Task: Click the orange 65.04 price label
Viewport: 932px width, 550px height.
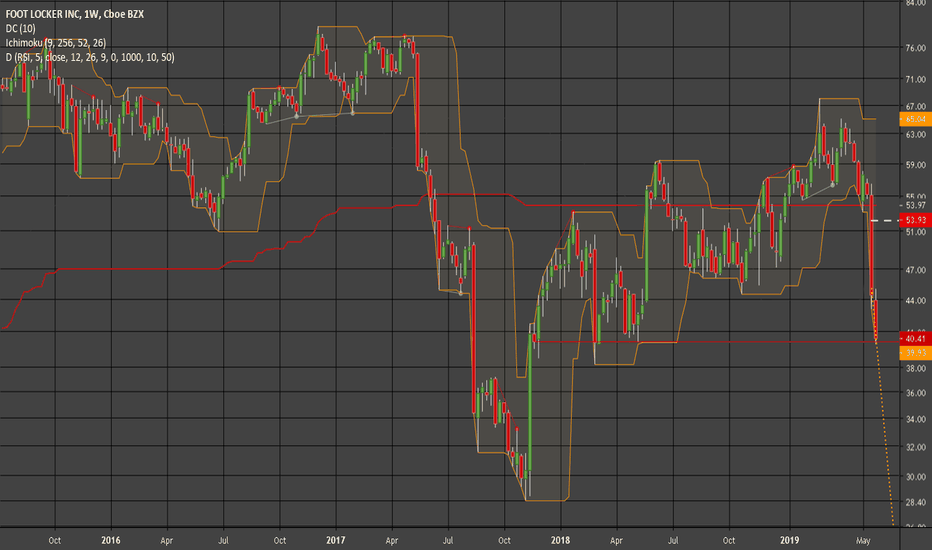Action: (915, 120)
